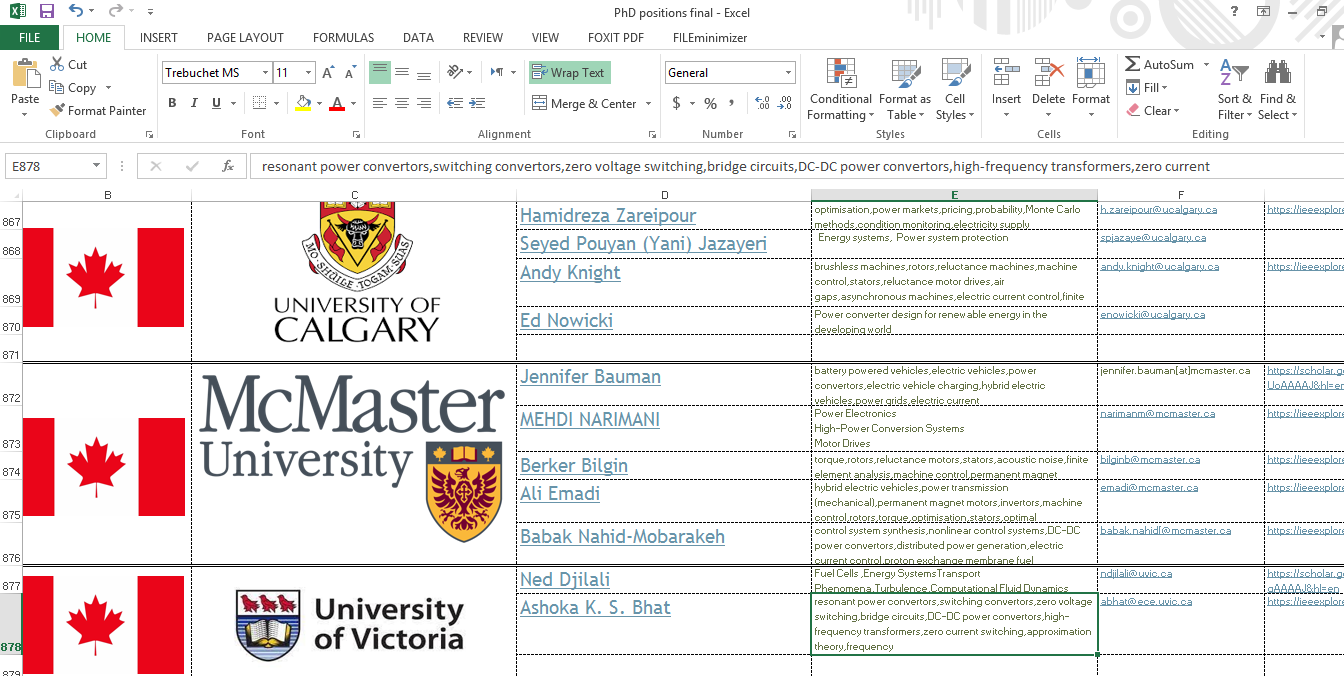Image resolution: width=1344 pixels, height=676 pixels.
Task: Toggle Bold formatting
Action: 172,103
